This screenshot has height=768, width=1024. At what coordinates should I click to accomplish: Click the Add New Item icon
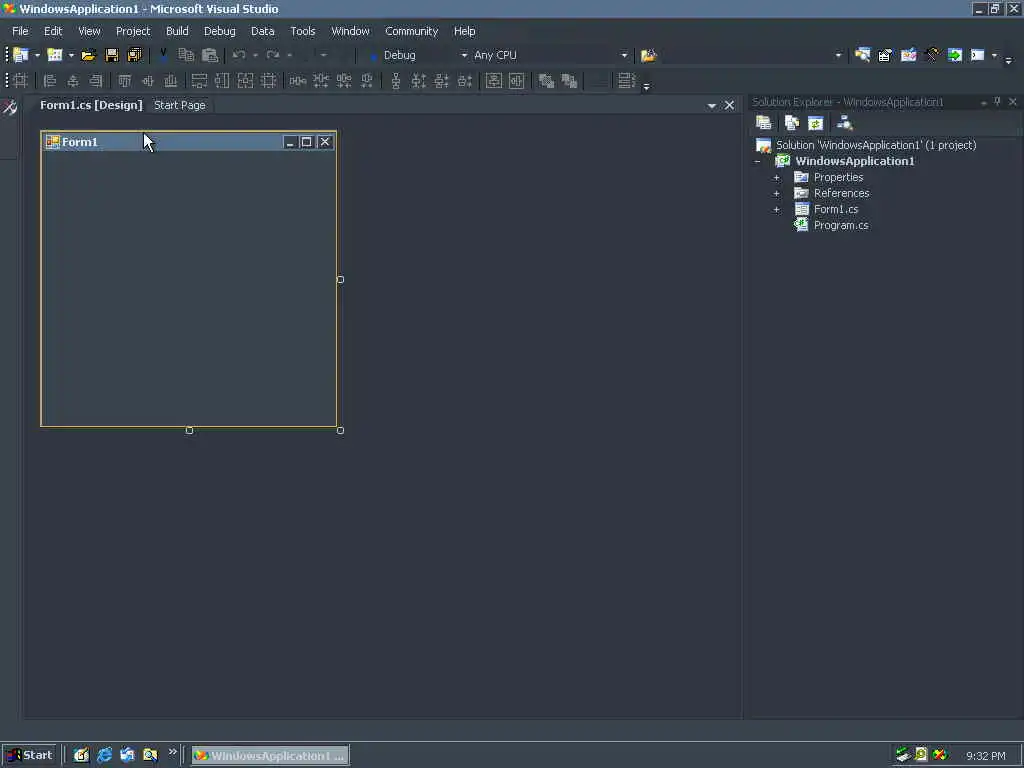tap(55, 56)
